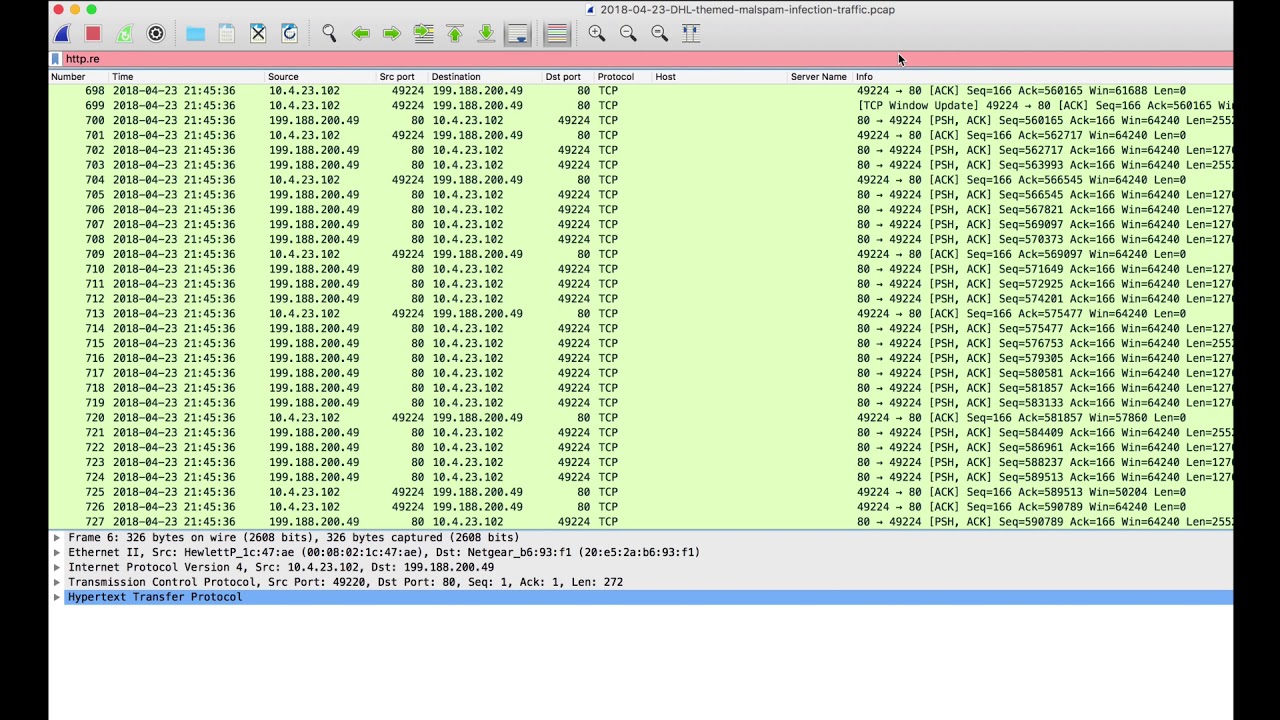Reload the capture file
Viewport: 1280px width, 720px height.
tap(290, 33)
